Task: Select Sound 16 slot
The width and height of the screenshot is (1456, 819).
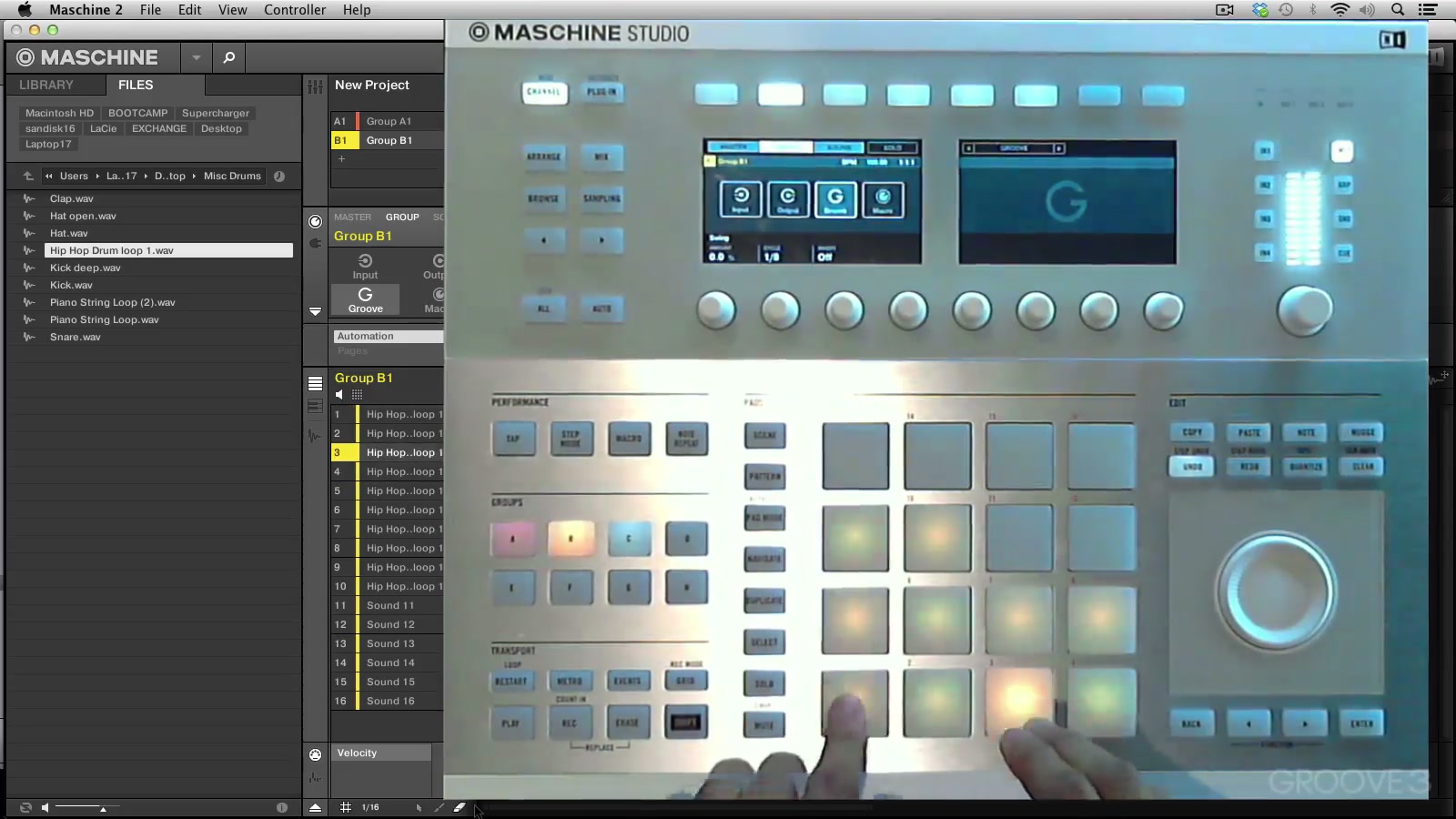Action: pyautogui.click(x=388, y=701)
